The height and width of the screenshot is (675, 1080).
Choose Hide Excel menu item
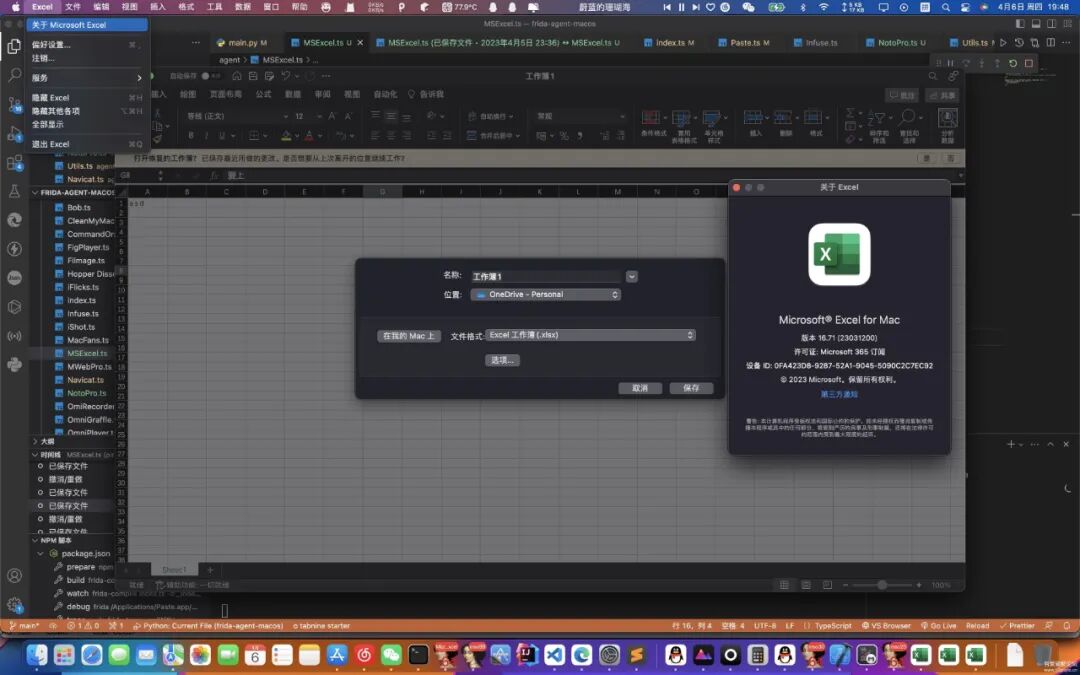coord(87,98)
